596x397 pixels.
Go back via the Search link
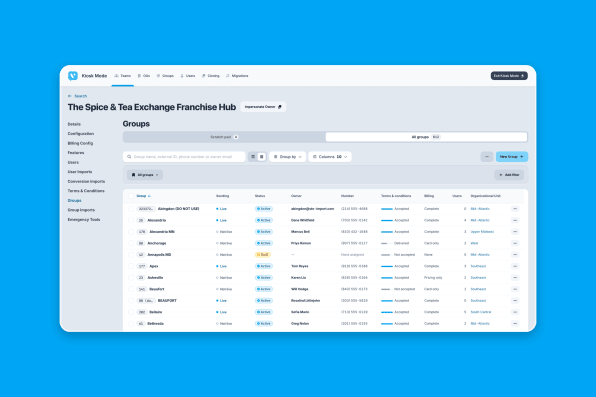[x=78, y=96]
